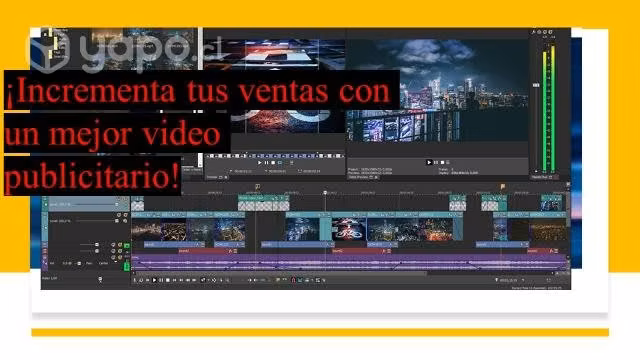Toggle mute on the lower video track

click(x=118, y=215)
